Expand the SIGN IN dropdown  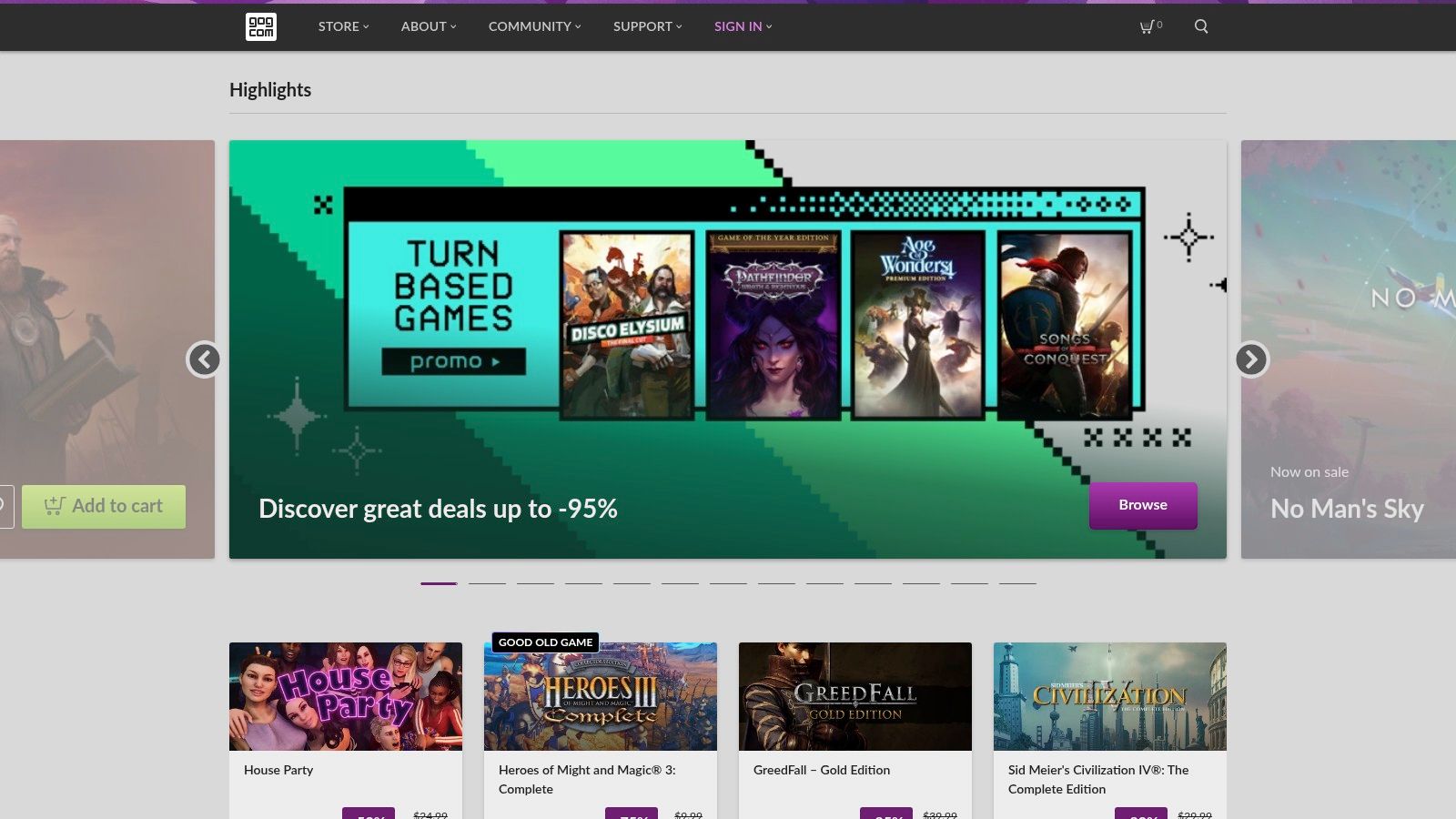pos(742,26)
